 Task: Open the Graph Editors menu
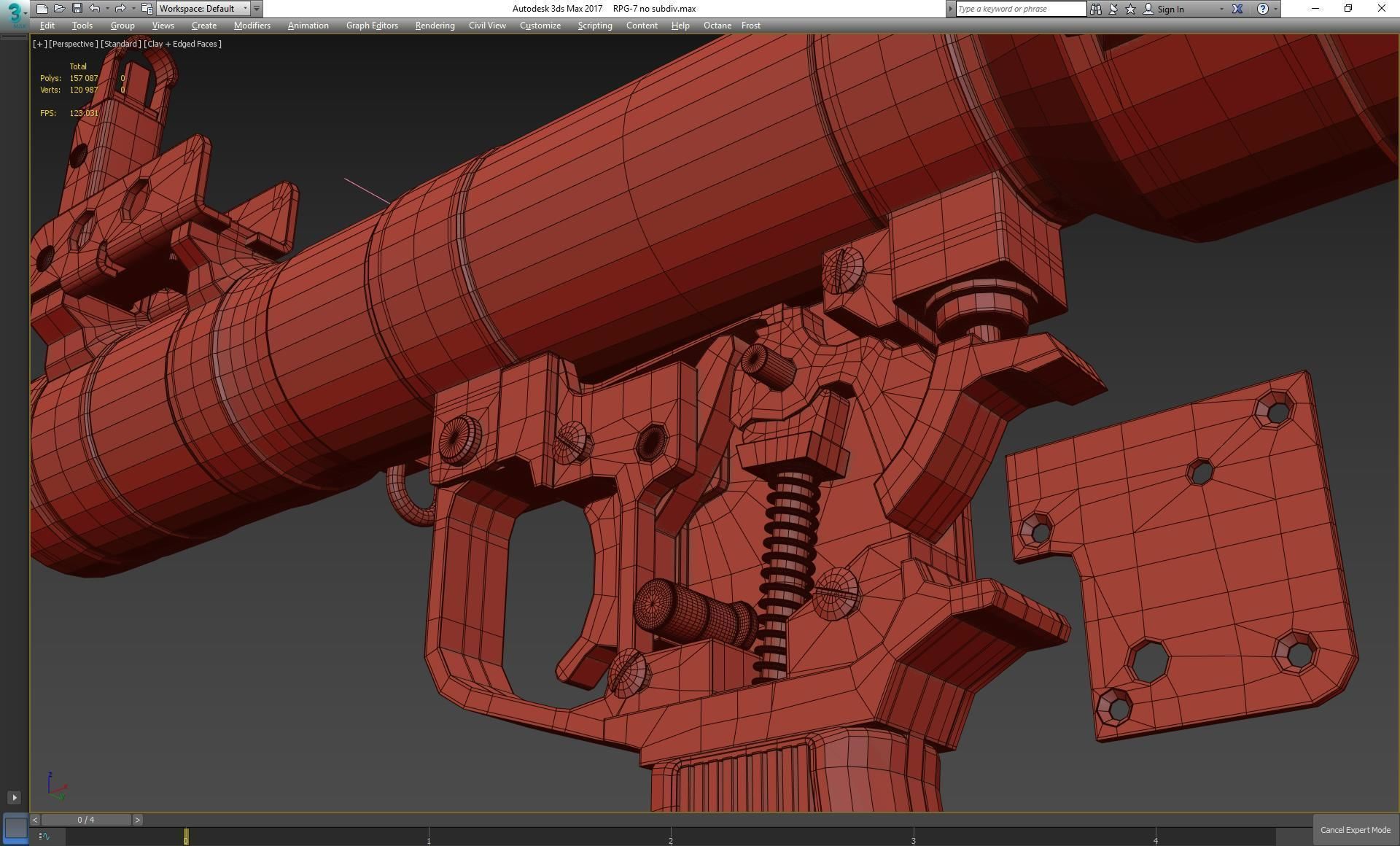click(x=372, y=26)
